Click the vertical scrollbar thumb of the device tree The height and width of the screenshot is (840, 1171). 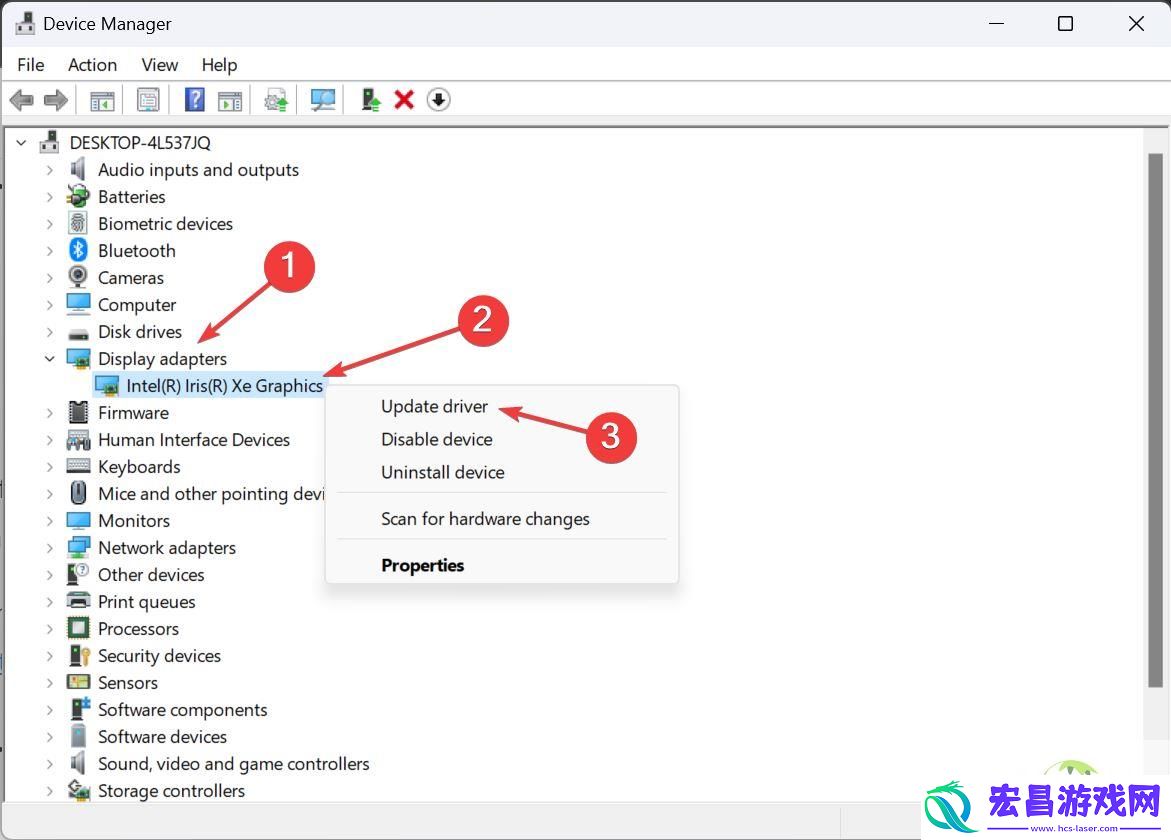(1155, 420)
